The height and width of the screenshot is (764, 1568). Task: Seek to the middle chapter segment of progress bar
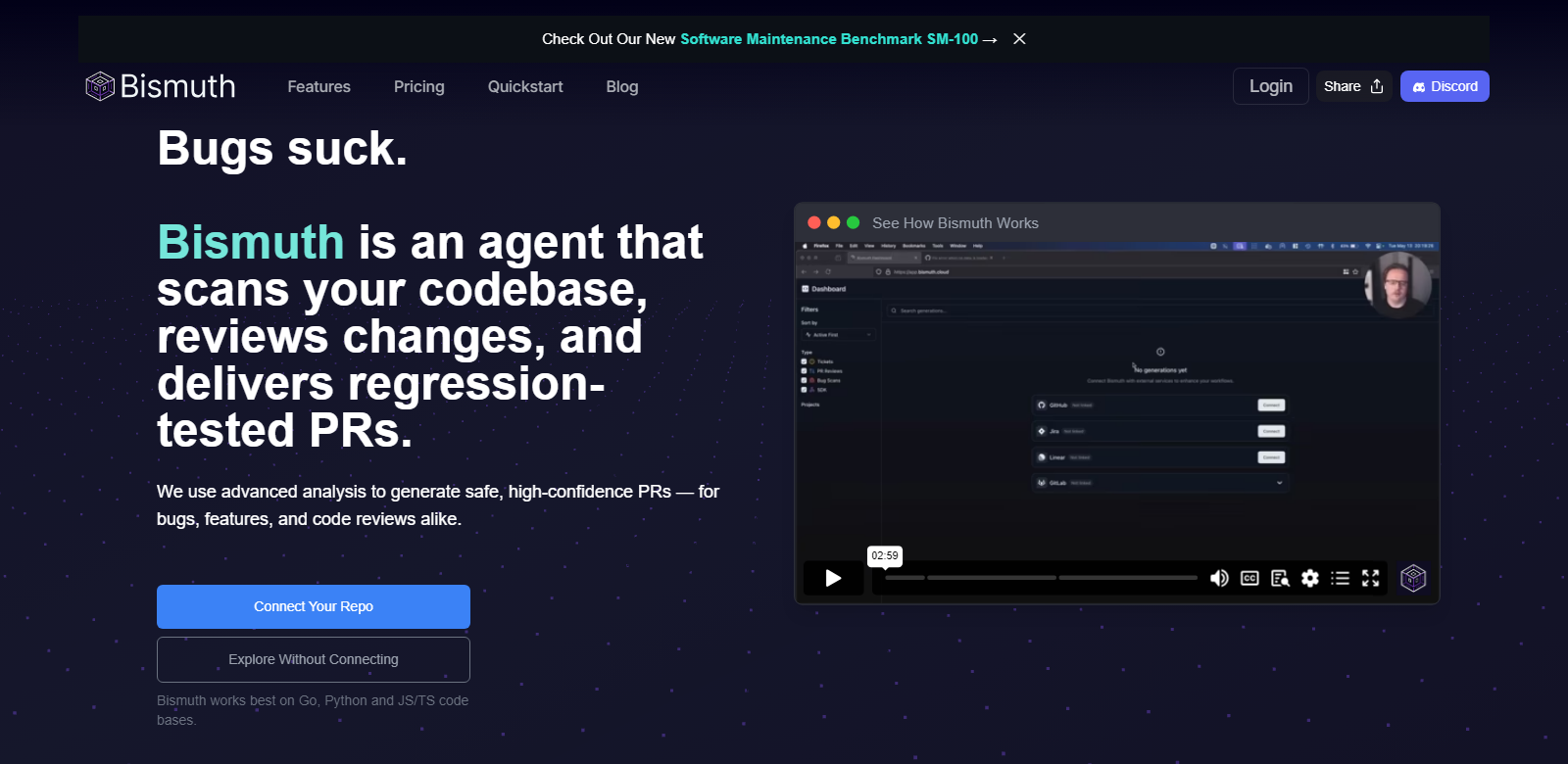coord(992,578)
